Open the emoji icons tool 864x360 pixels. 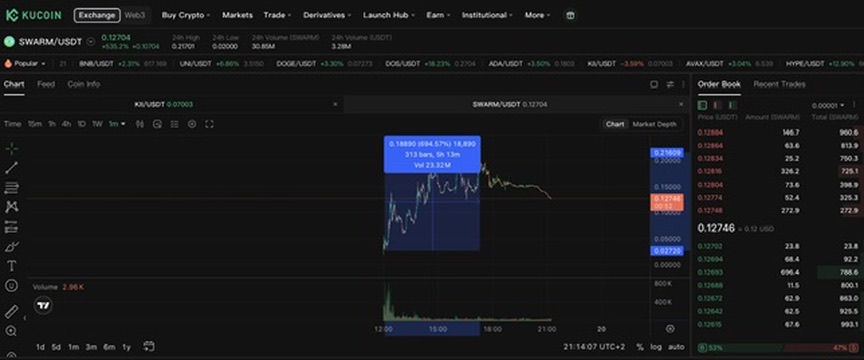[x=12, y=286]
